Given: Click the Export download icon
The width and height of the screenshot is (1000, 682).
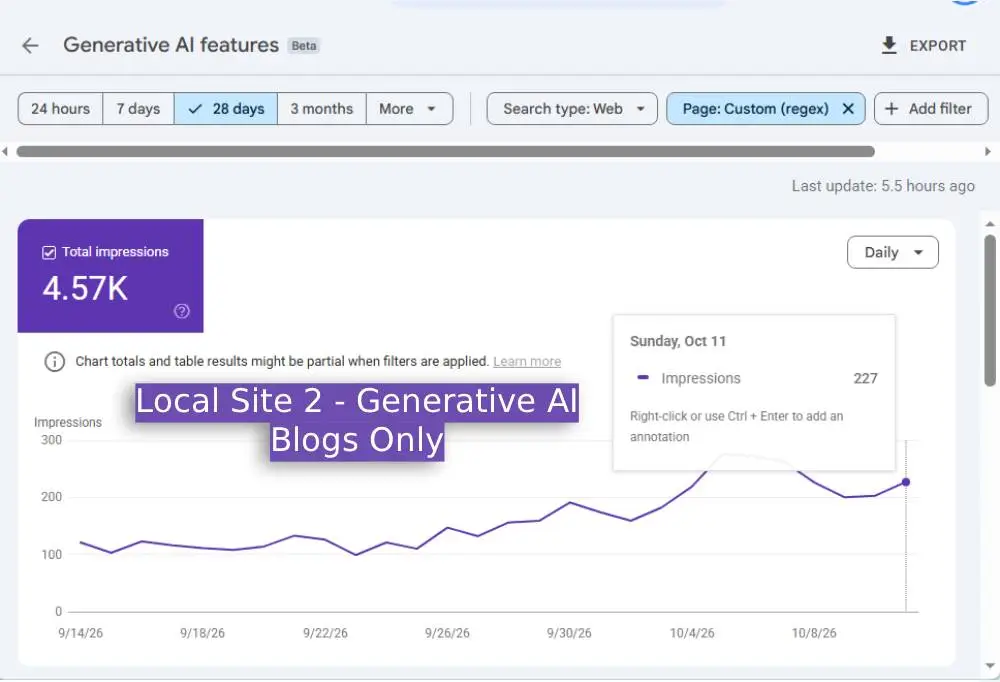Looking at the screenshot, I should tap(889, 45).
